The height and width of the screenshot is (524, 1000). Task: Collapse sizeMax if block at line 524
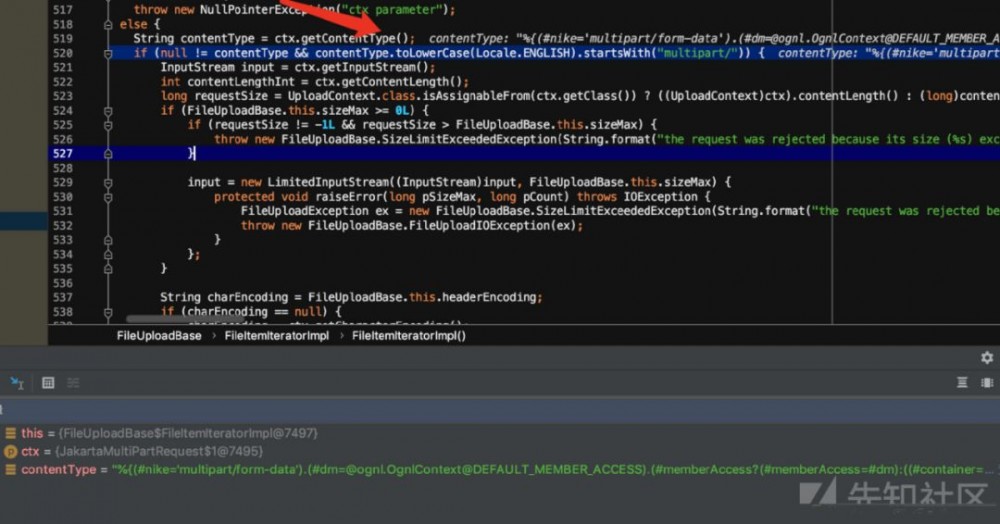(x=108, y=111)
